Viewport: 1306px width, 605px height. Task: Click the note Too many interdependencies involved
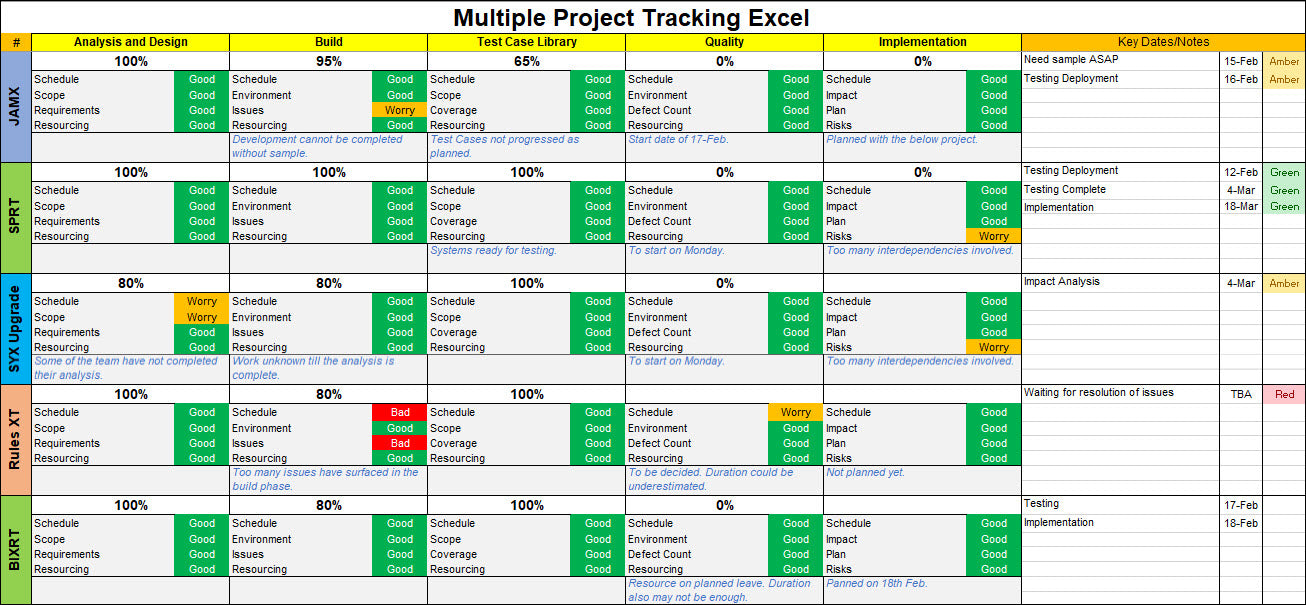point(920,250)
